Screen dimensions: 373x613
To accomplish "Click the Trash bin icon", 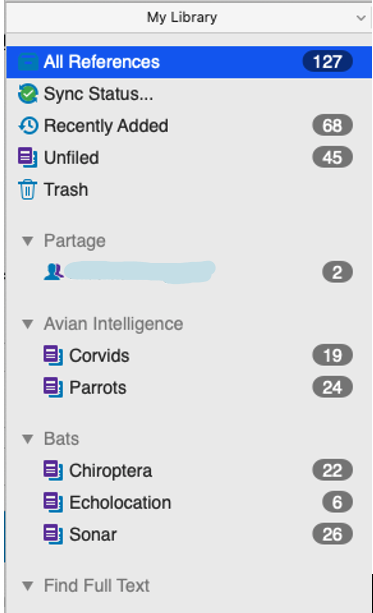I will pyautogui.click(x=27, y=190).
